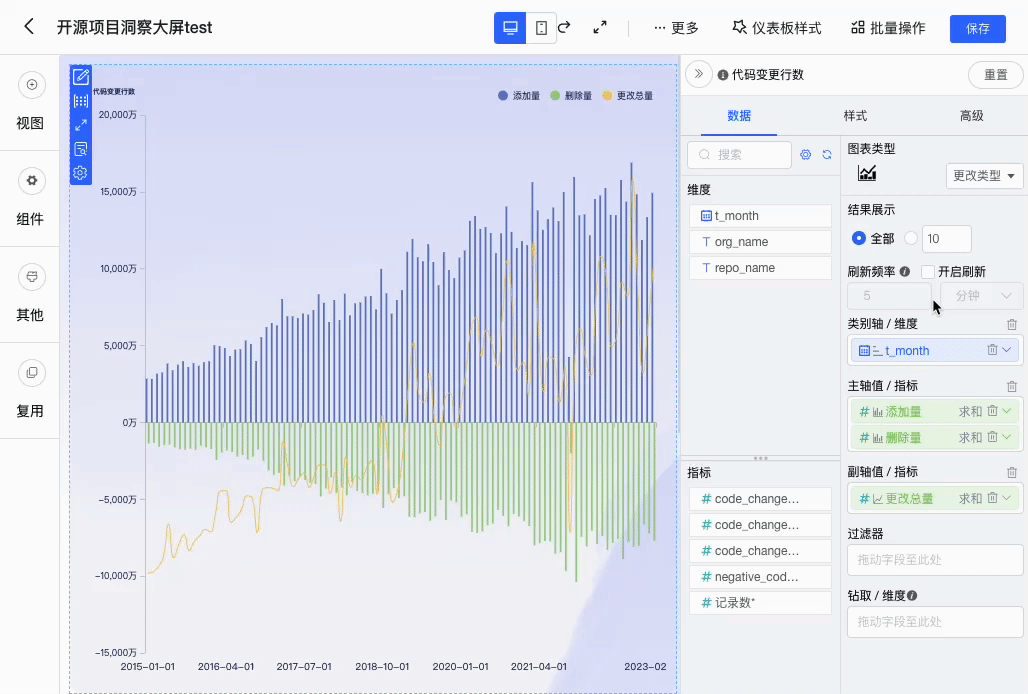This screenshot has height=694, width=1028.
Task: Open 求和 aggregation for 更改总量
Action: pos(970,499)
